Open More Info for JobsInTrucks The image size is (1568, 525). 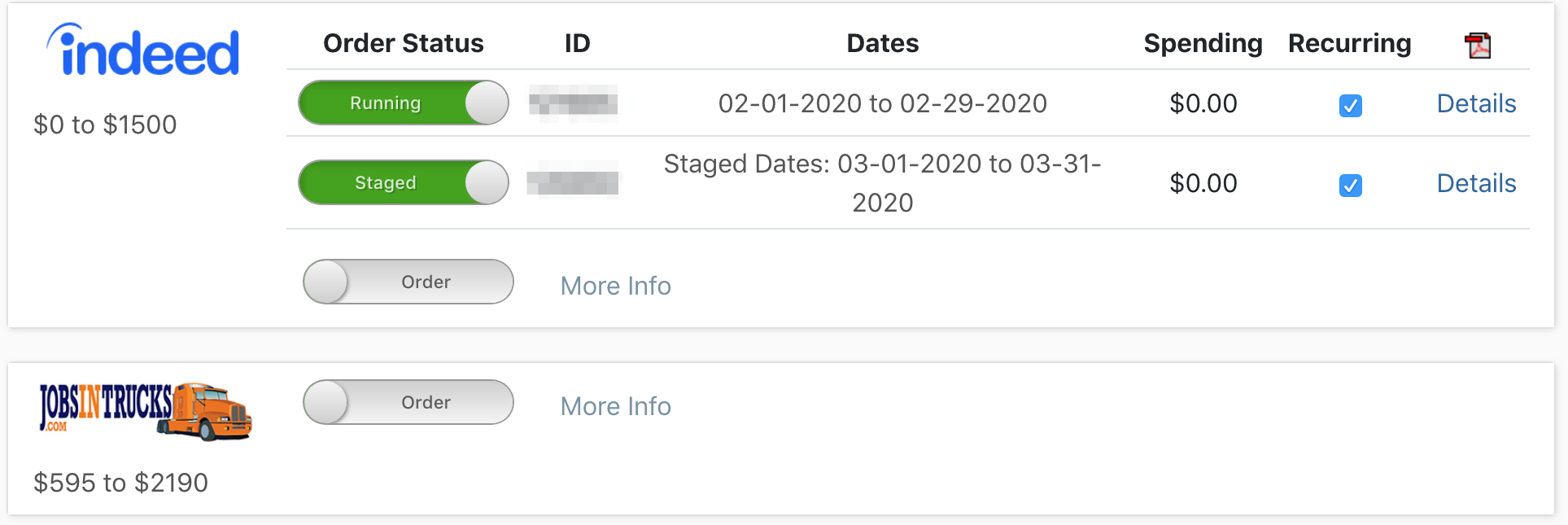pos(616,406)
